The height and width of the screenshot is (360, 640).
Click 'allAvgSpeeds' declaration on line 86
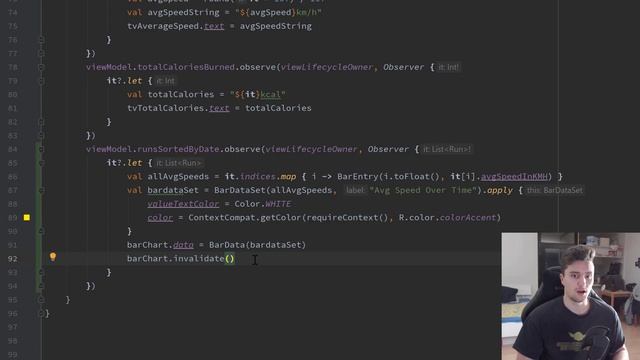(178, 176)
